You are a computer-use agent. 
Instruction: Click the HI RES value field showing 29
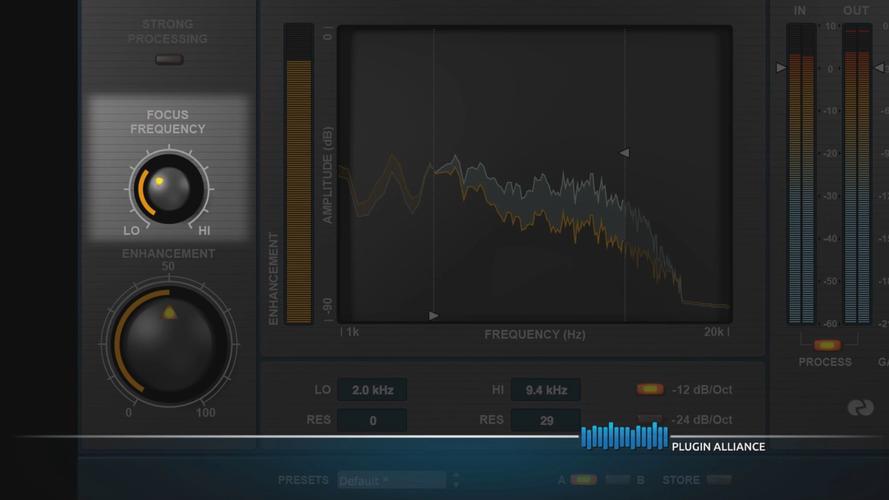coord(545,421)
